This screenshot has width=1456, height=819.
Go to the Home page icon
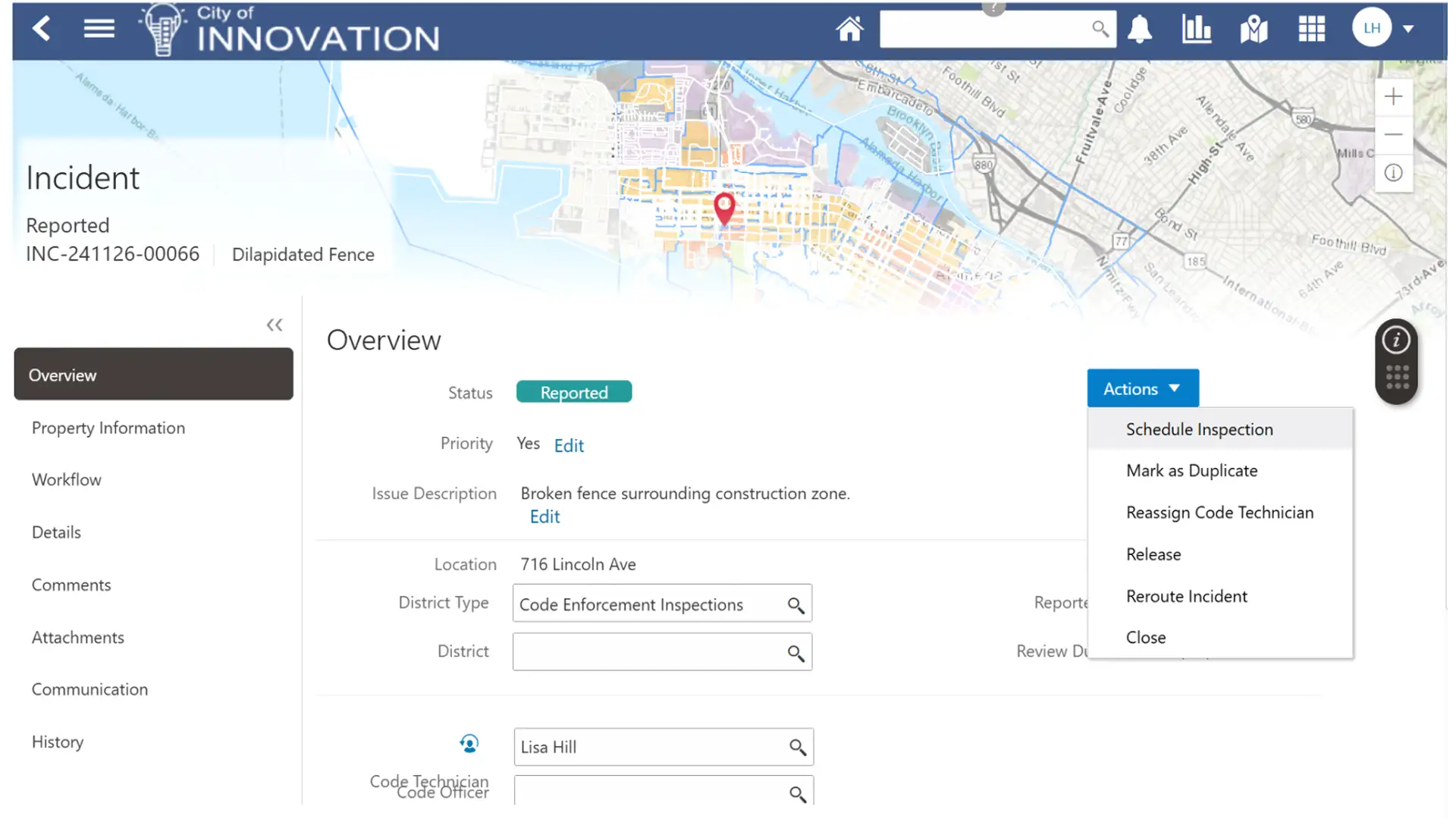click(849, 29)
